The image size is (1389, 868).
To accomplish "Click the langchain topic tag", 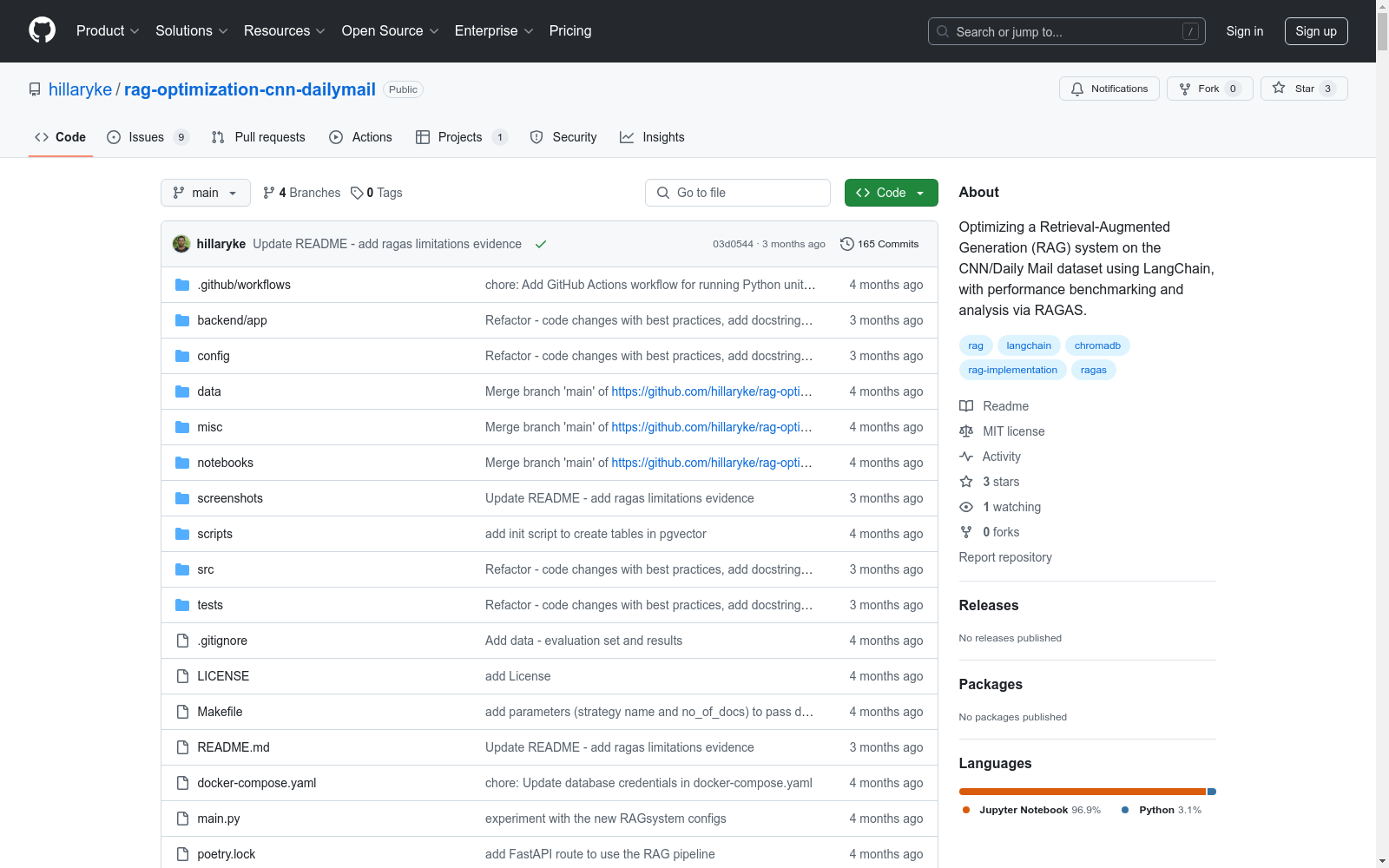I will 1029,345.
